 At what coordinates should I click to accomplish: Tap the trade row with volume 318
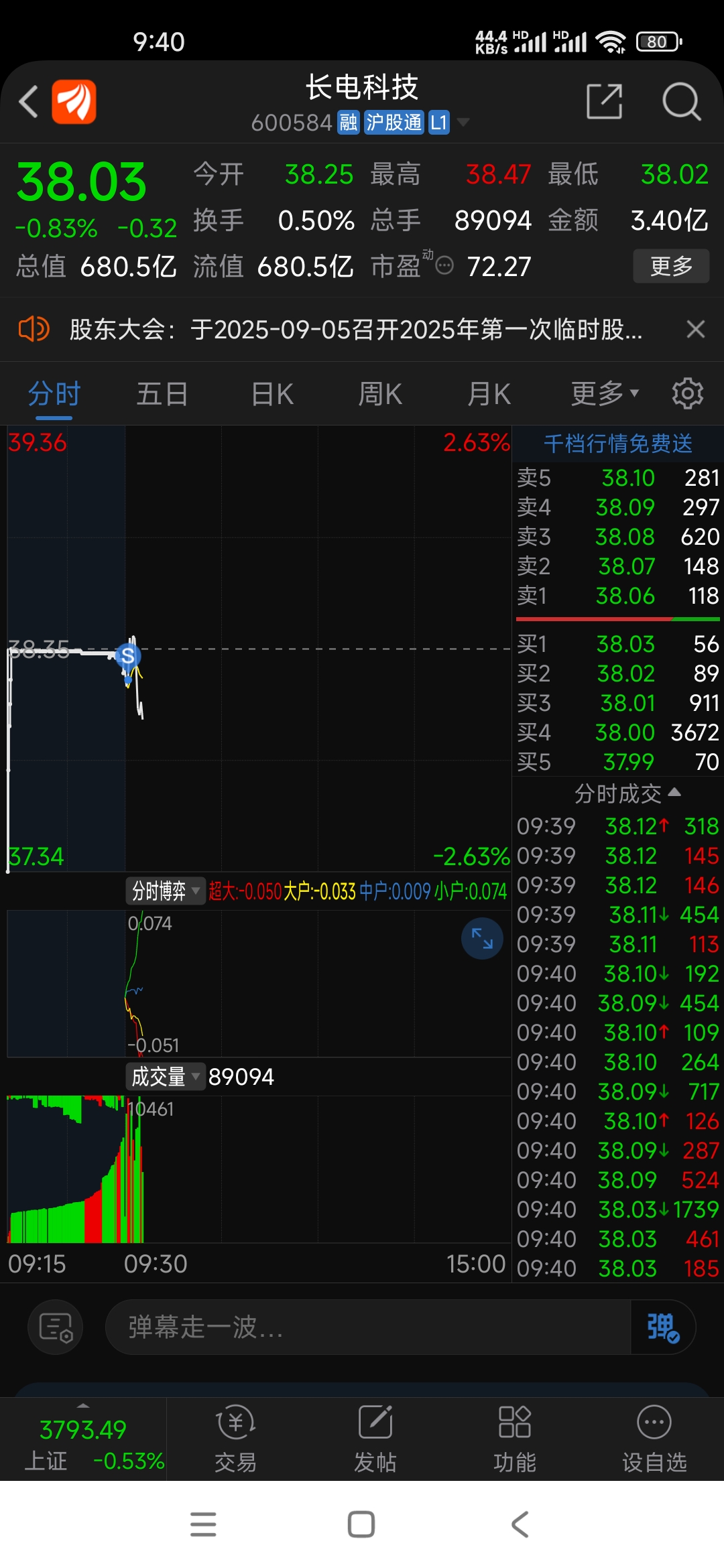point(618,826)
